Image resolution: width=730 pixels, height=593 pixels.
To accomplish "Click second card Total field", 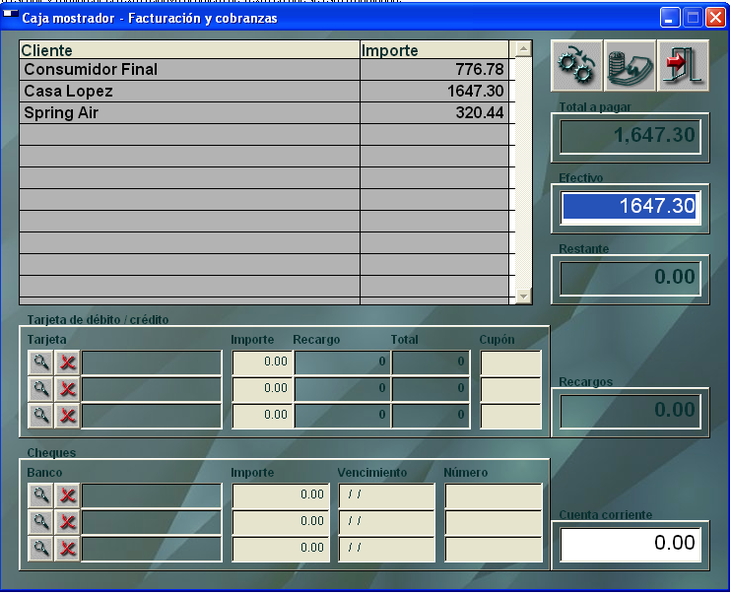I will [x=431, y=389].
